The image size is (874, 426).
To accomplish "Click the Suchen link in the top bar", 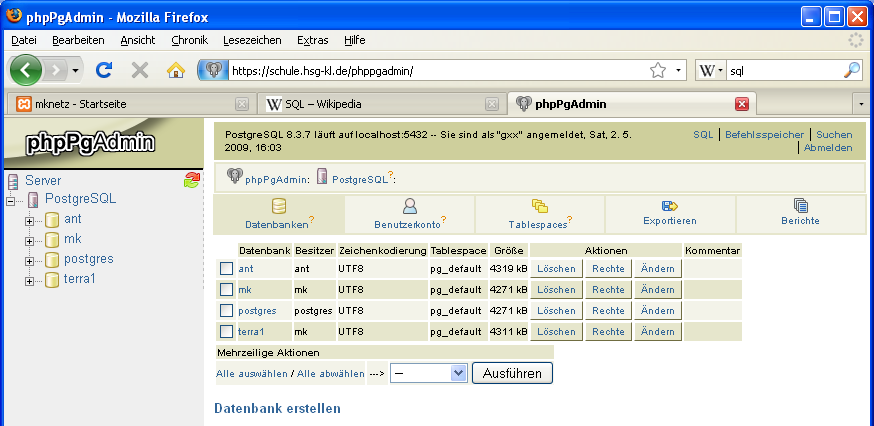I will (x=834, y=134).
